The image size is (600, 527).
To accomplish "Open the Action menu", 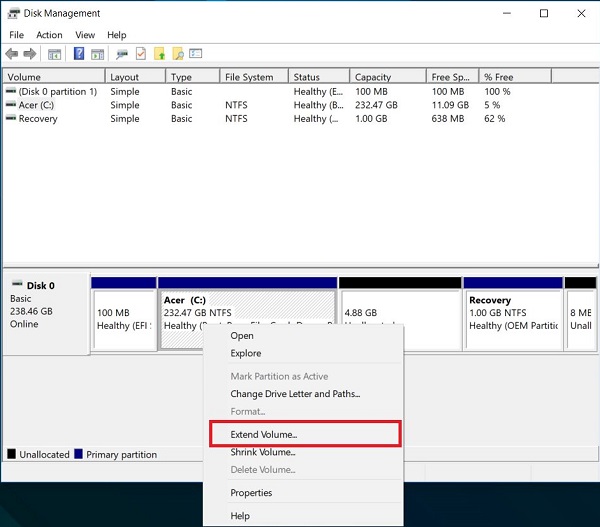I will pyautogui.click(x=49, y=35).
